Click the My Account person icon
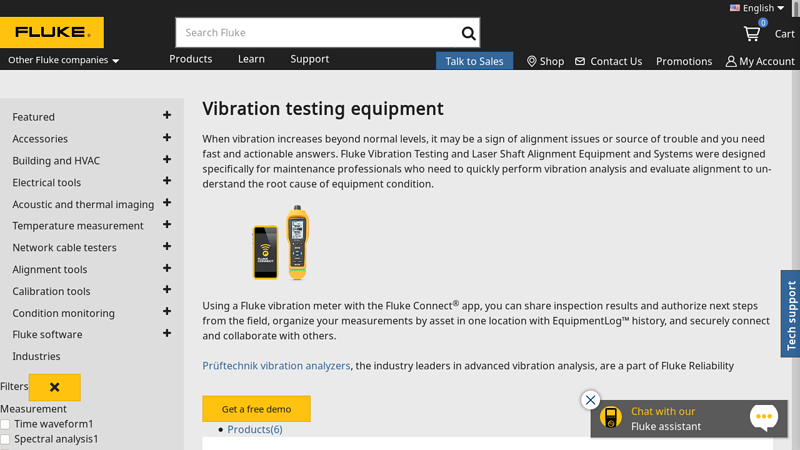 (x=731, y=61)
